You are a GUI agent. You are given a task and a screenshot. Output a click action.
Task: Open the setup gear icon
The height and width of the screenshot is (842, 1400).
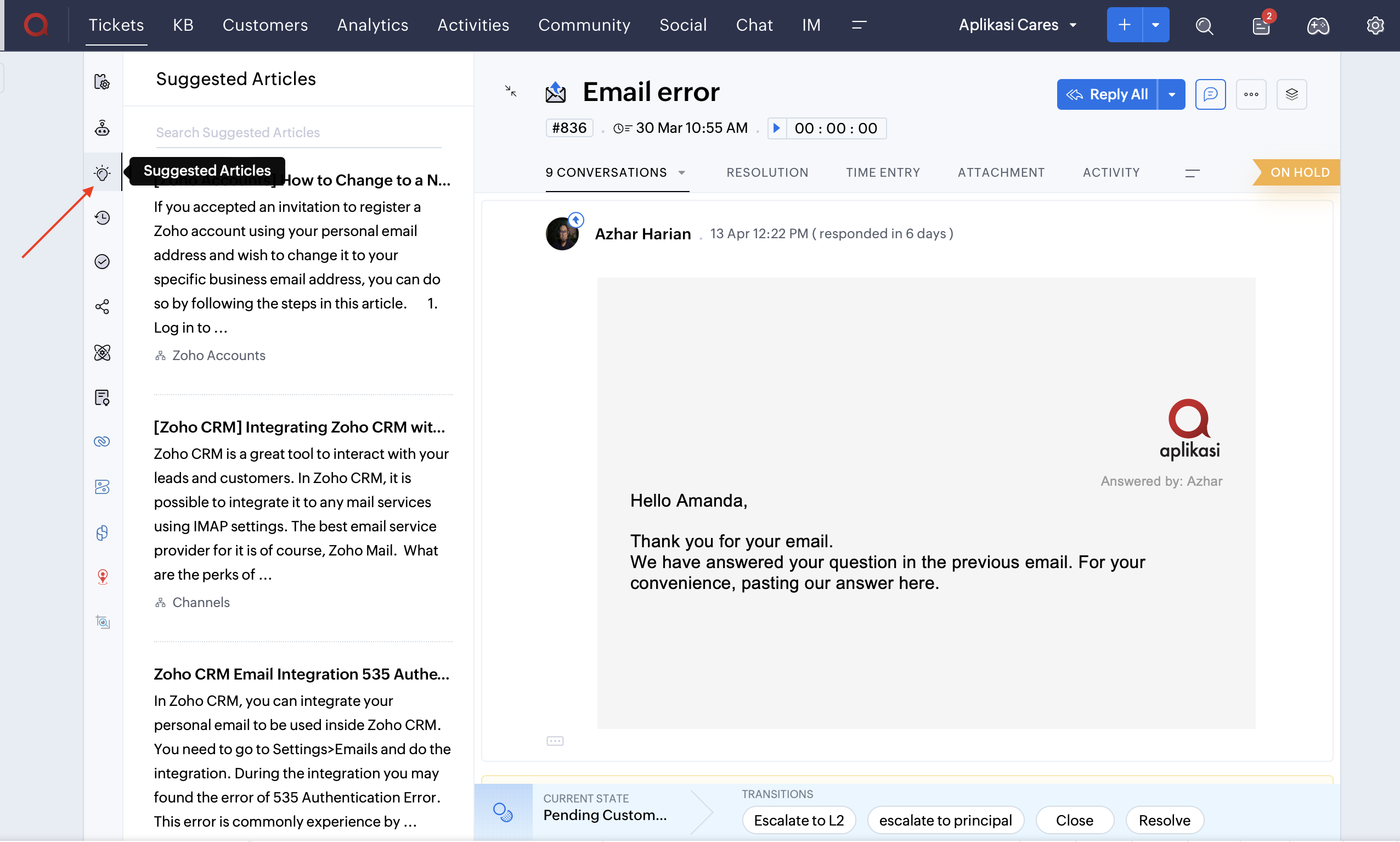coord(1375,26)
